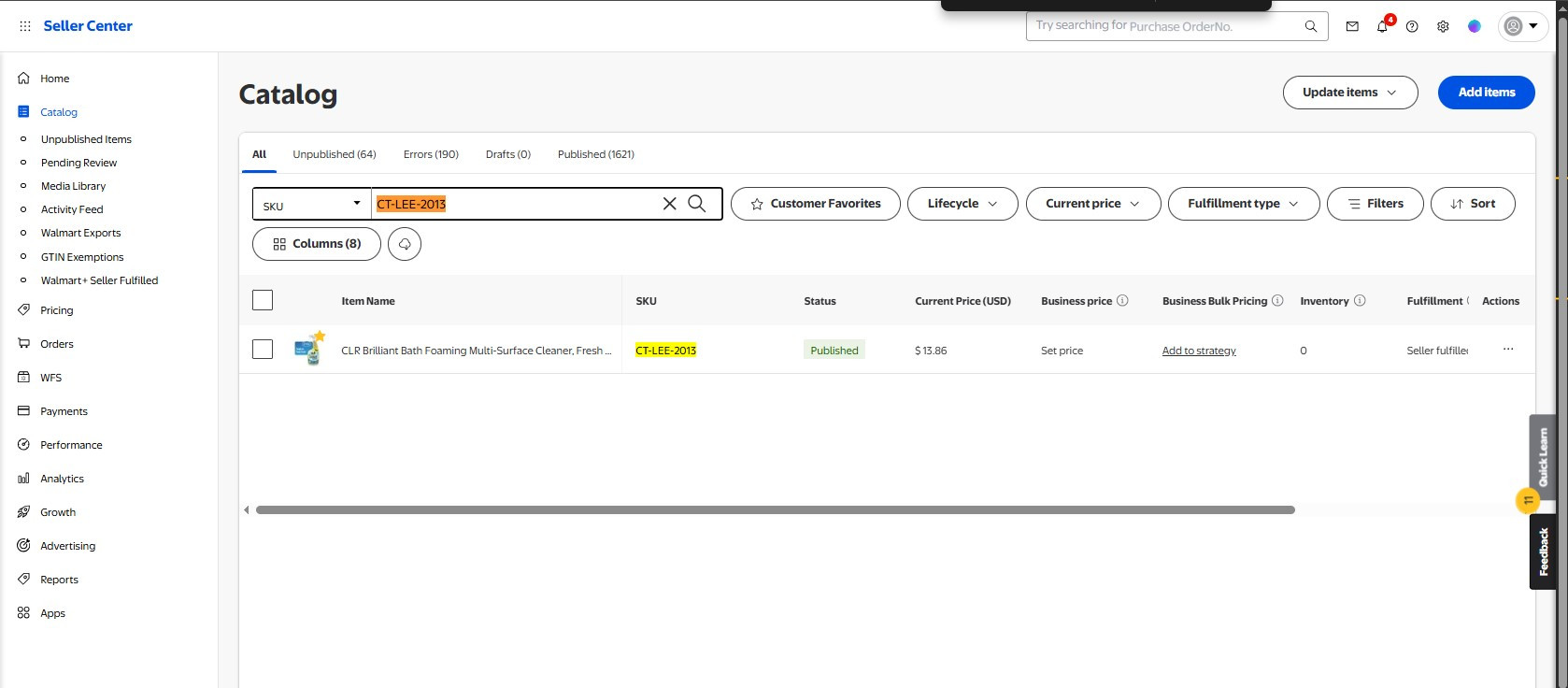Open the Apps sidebar icon
The image size is (1568, 688).
coord(24,613)
